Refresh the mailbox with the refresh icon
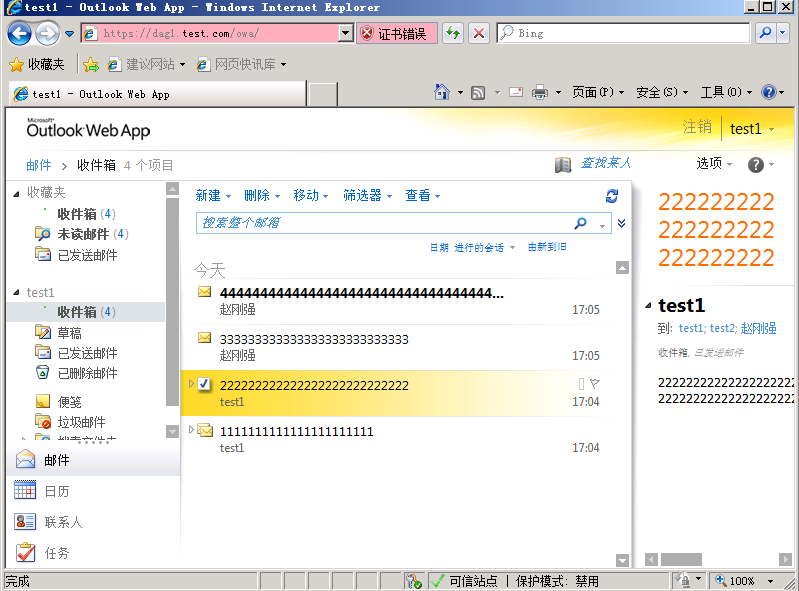Screen dimensions: 799x591 point(611,196)
